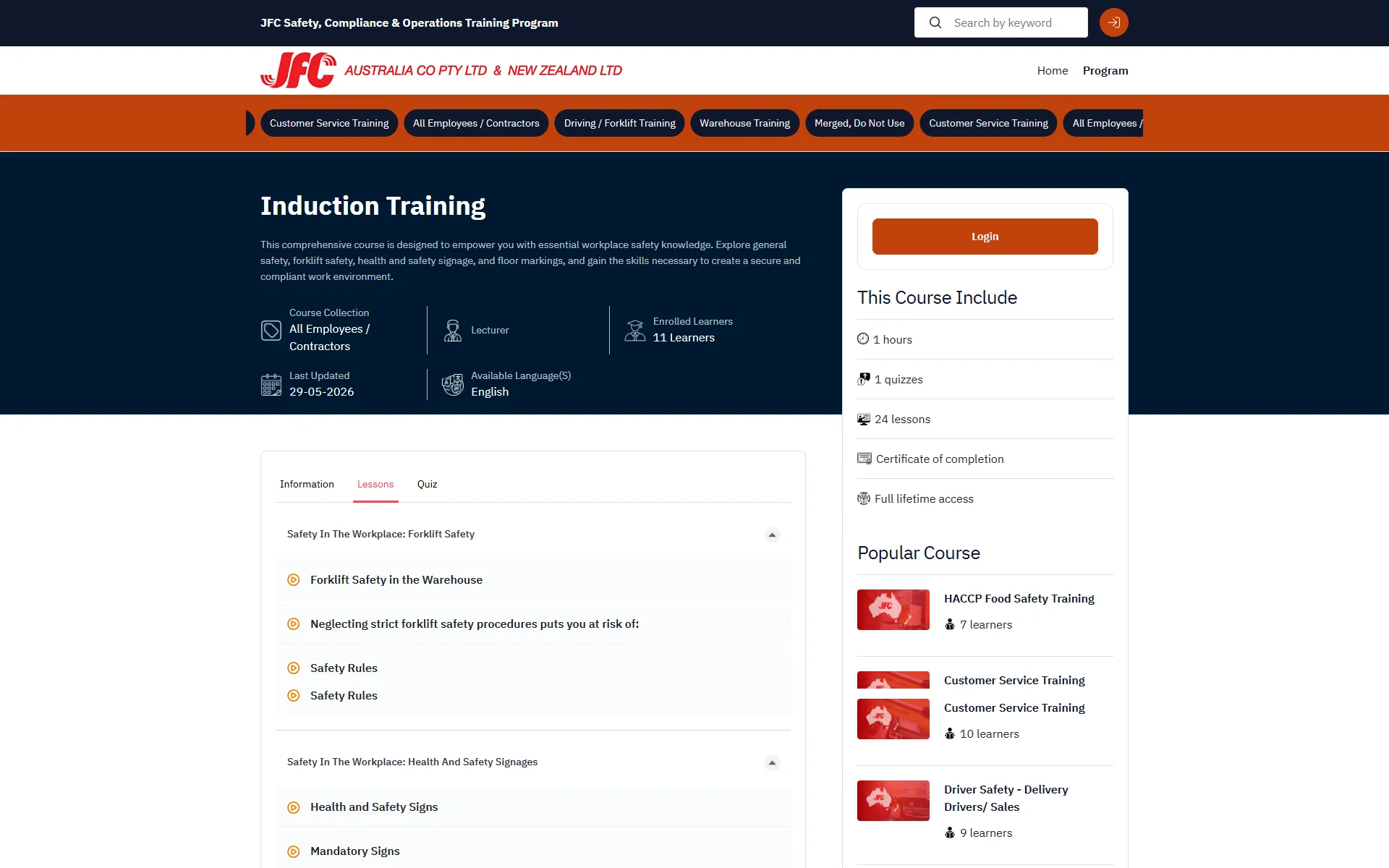Open HACCP Food Safety Training course
Viewport: 1389px width, 868px height.
[x=1019, y=598]
